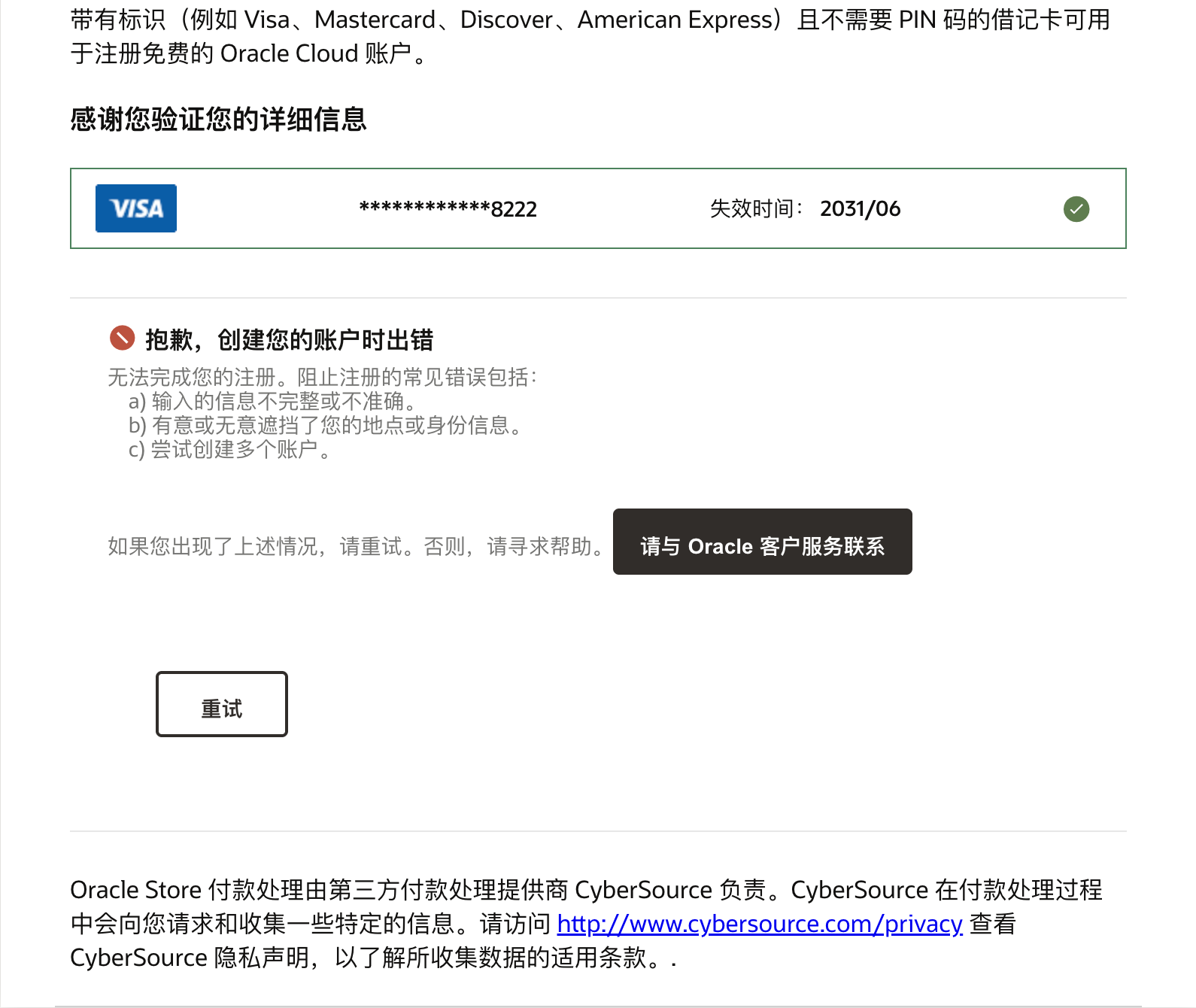The image size is (1196, 1008).
Task: Click the Oracle Store 付款处理 paragraph
Action: (587, 924)
